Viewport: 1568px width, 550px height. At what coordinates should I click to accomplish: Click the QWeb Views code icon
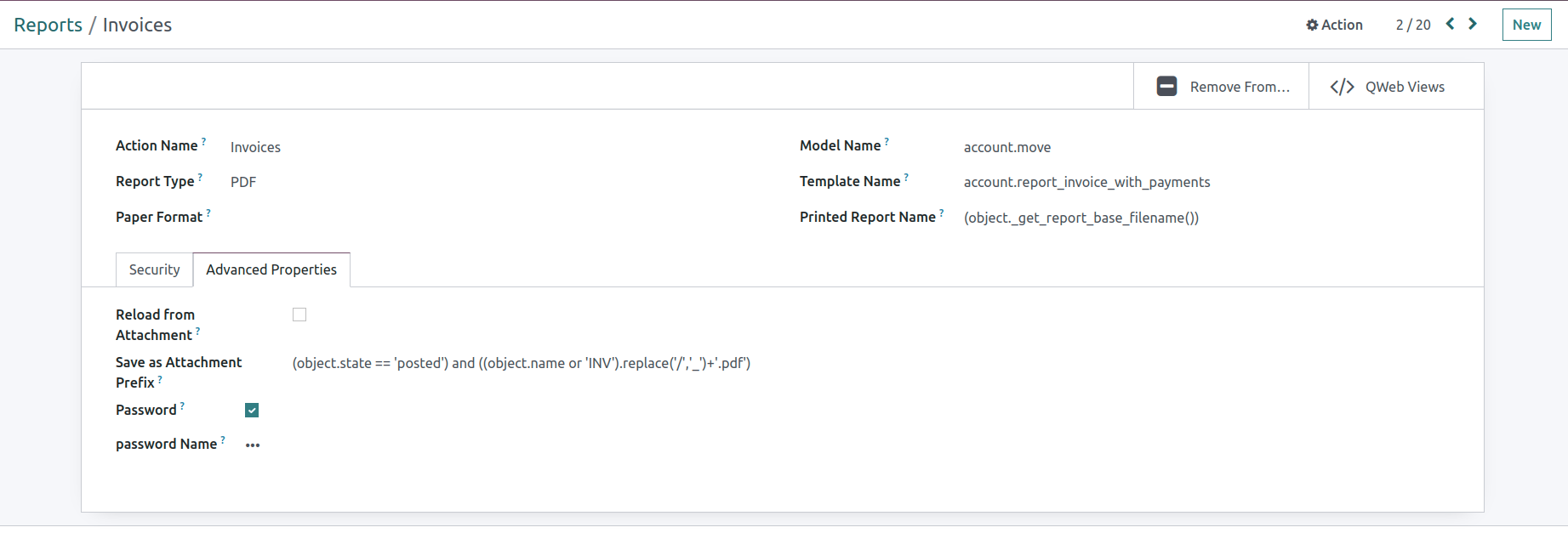tap(1342, 87)
